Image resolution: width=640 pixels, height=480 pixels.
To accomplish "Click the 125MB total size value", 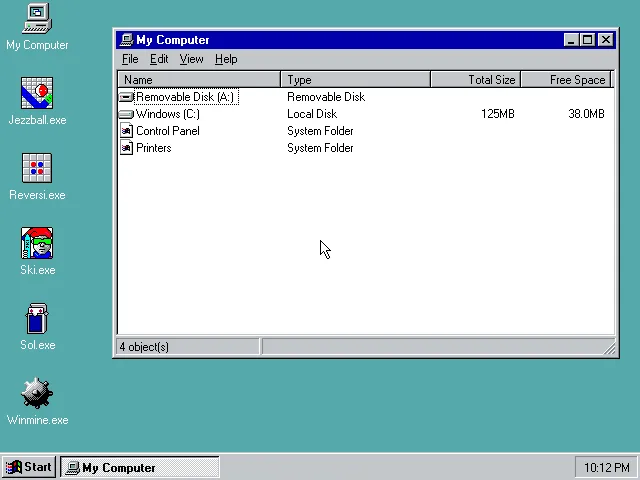I will 498,114.
